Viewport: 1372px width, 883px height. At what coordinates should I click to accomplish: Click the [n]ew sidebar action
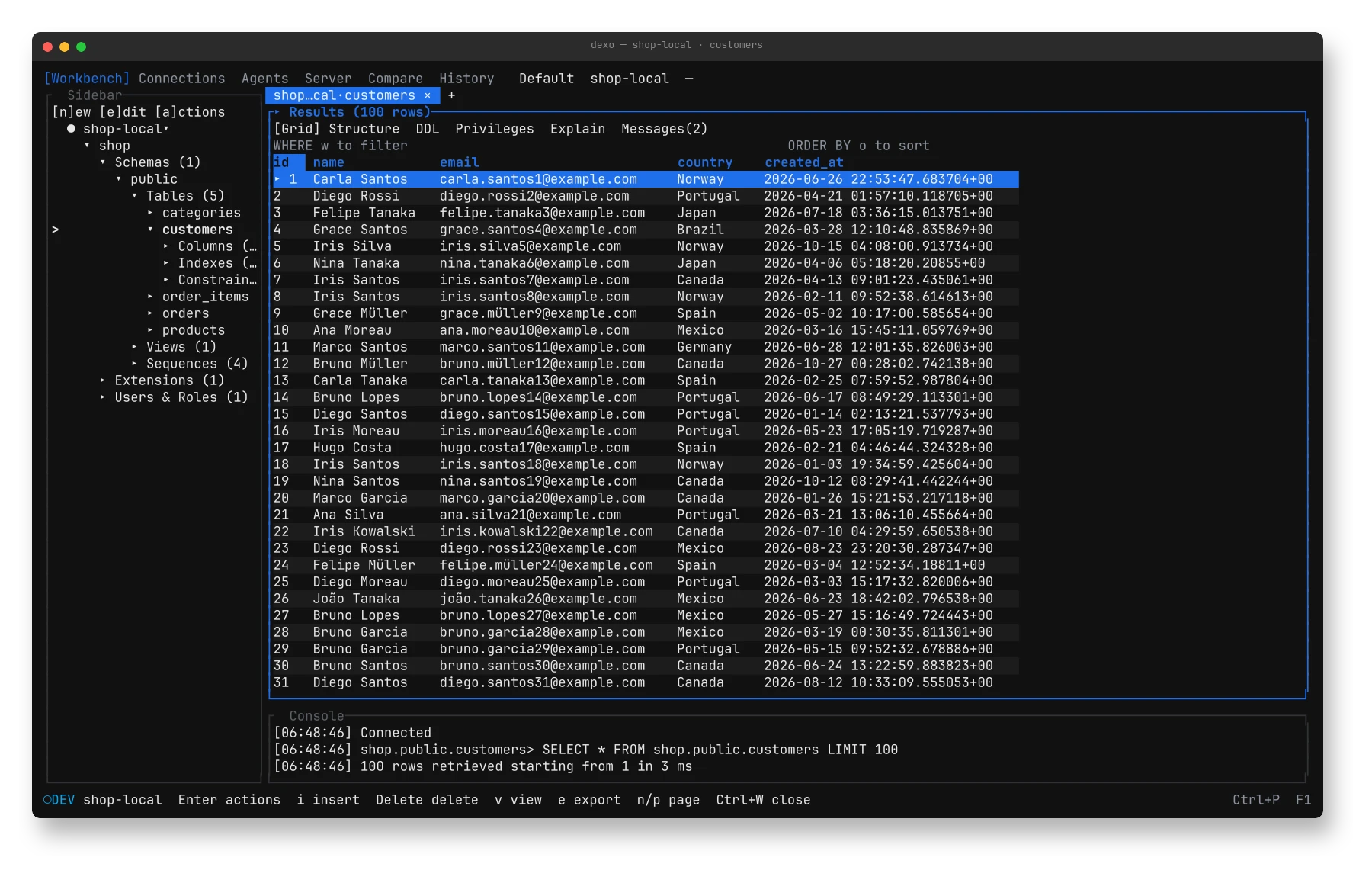[71, 112]
